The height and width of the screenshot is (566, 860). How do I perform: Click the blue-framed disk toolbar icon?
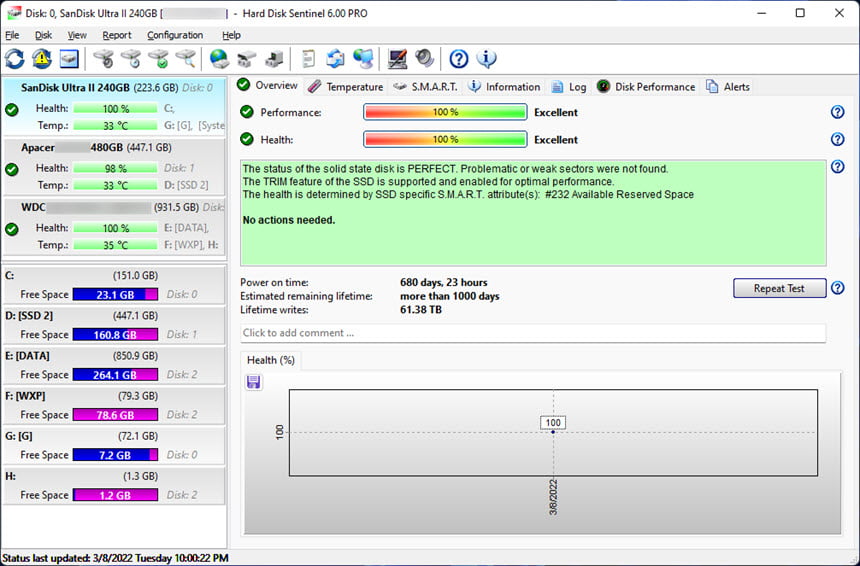pyautogui.click(x=69, y=59)
